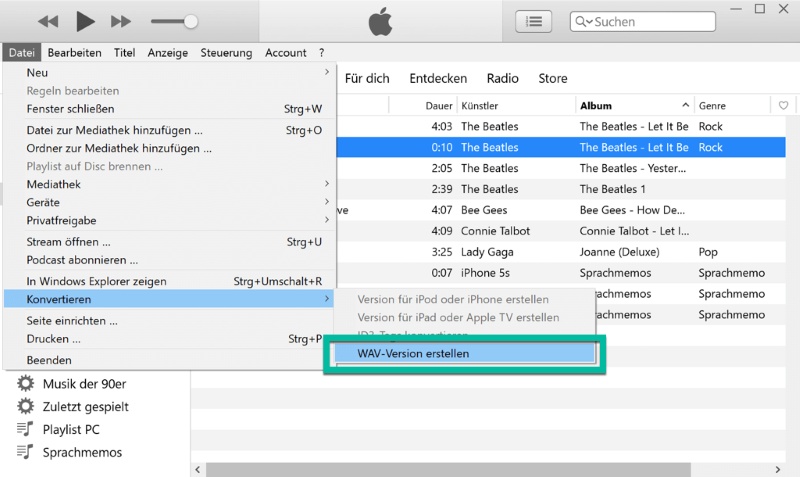
Task: Toggle Album column sort arrow
Action: 685,105
